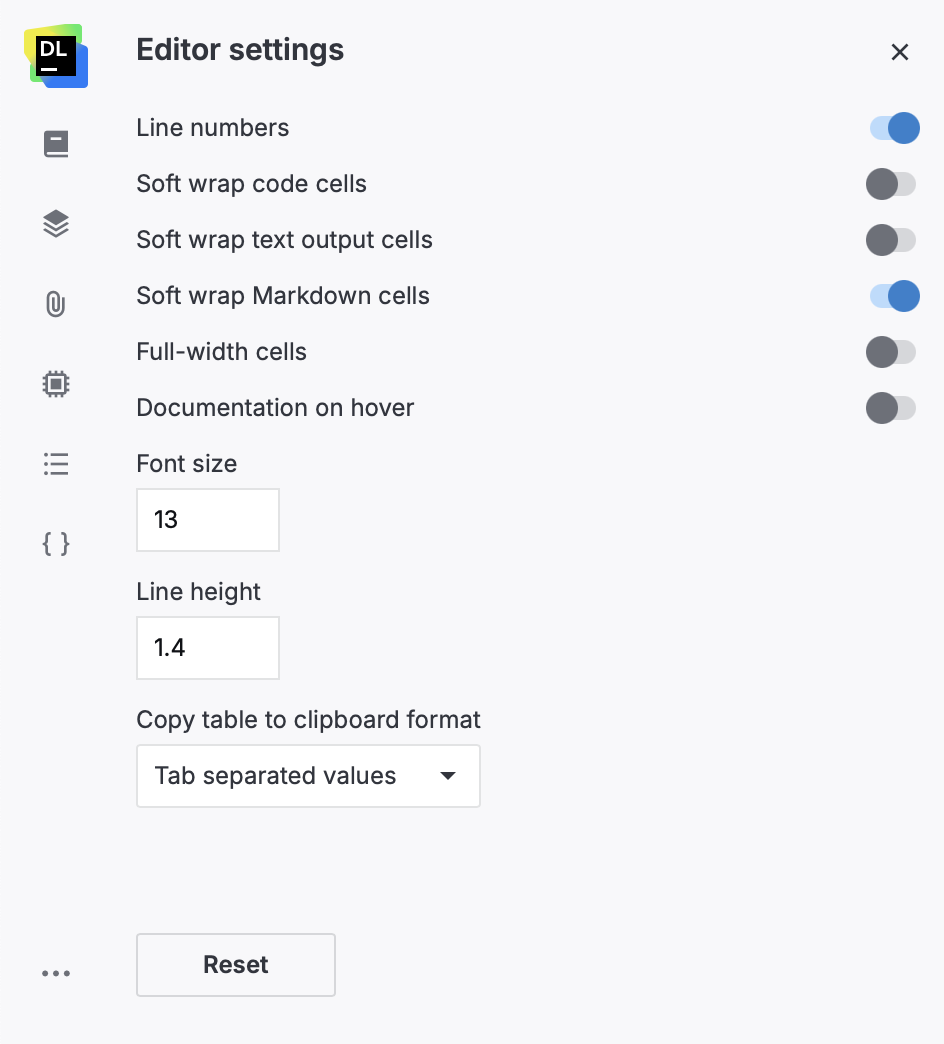Open the copy table clipboard format dropdown
Viewport: 944px width, 1044px height.
point(308,776)
